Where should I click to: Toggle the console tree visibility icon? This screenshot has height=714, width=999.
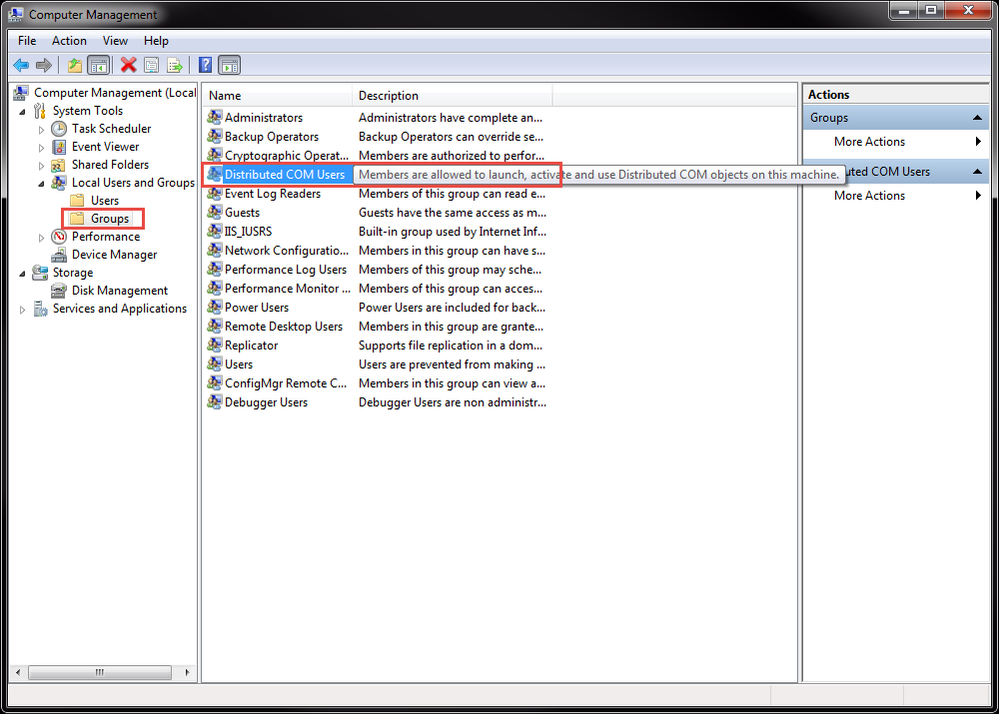pos(100,65)
